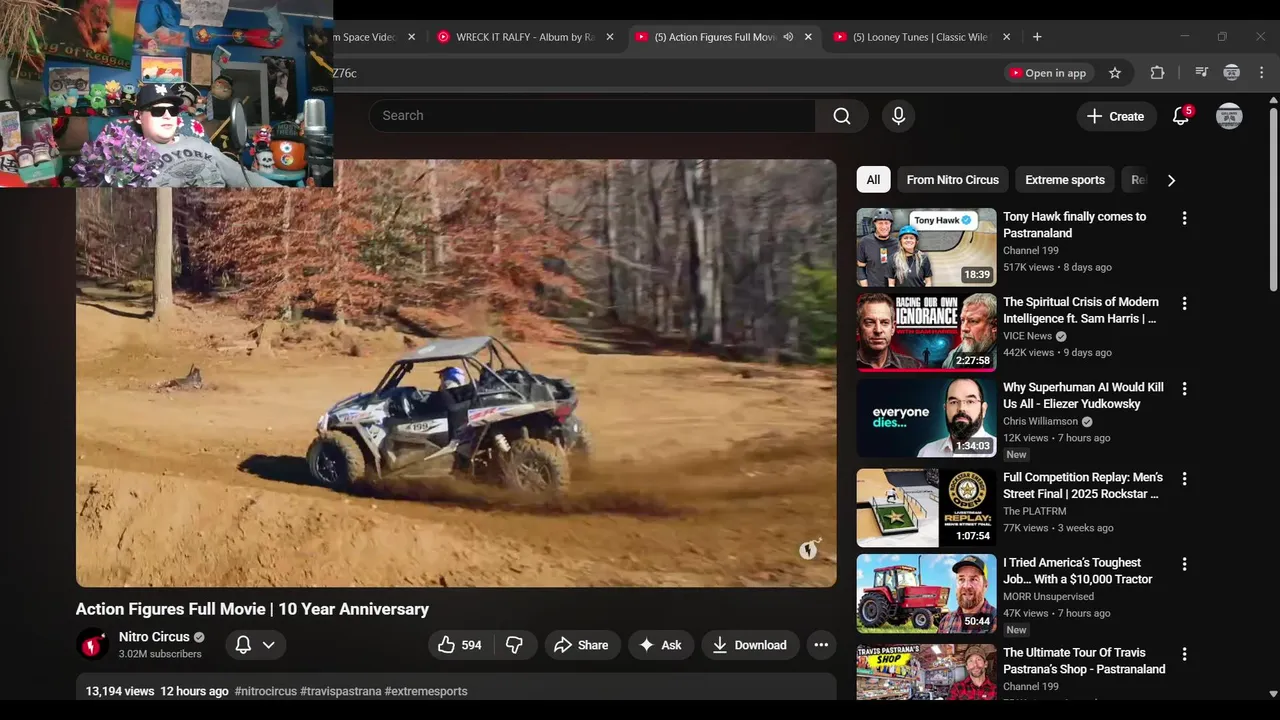1280x720 pixels.
Task: Click 'VICE News' channel name
Action: pyautogui.click(x=1028, y=336)
